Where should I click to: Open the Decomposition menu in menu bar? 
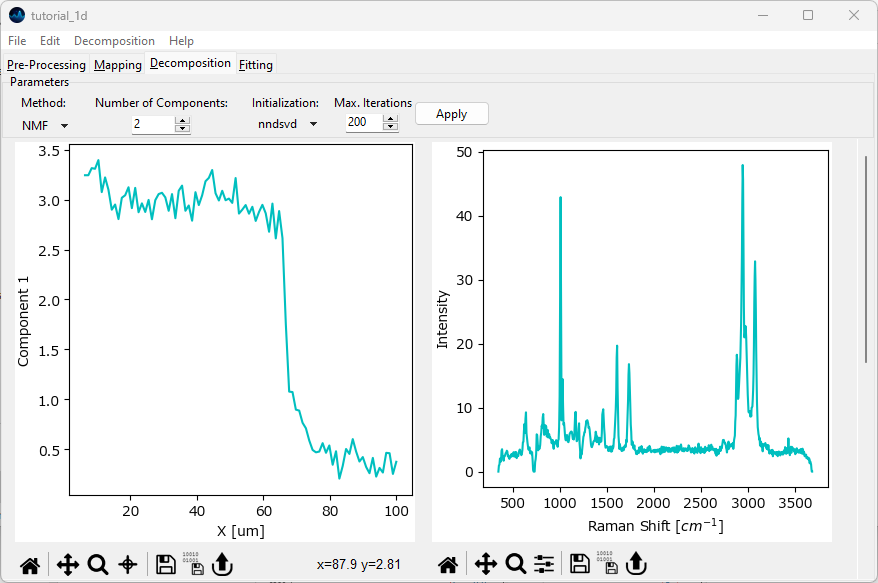click(x=114, y=41)
